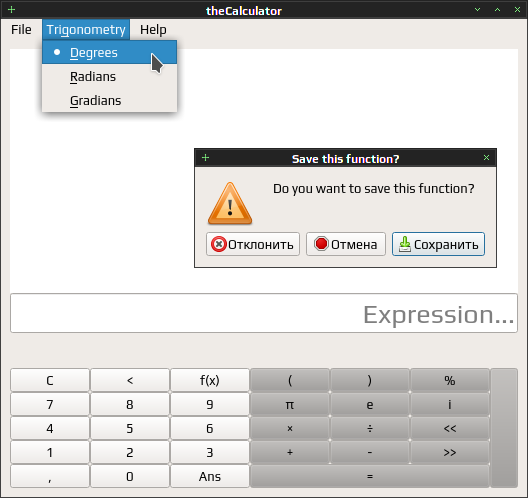Click digit 2 key
Screen dimensions: 528x498
click(130, 453)
